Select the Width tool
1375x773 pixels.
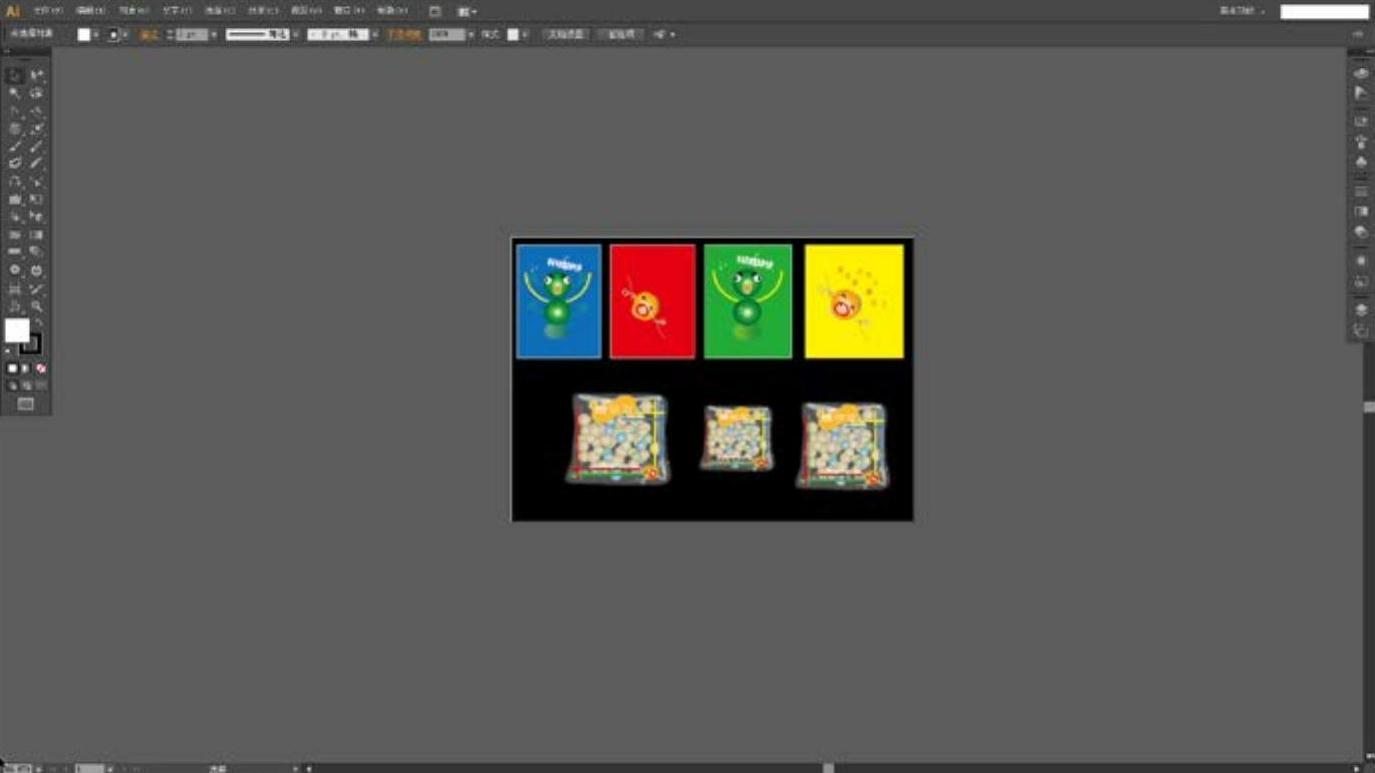click(x=15, y=199)
